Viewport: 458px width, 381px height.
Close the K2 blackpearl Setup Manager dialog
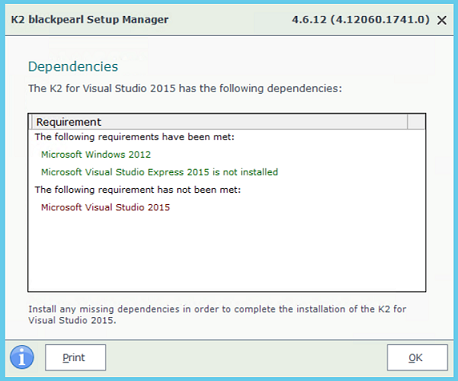(442, 20)
